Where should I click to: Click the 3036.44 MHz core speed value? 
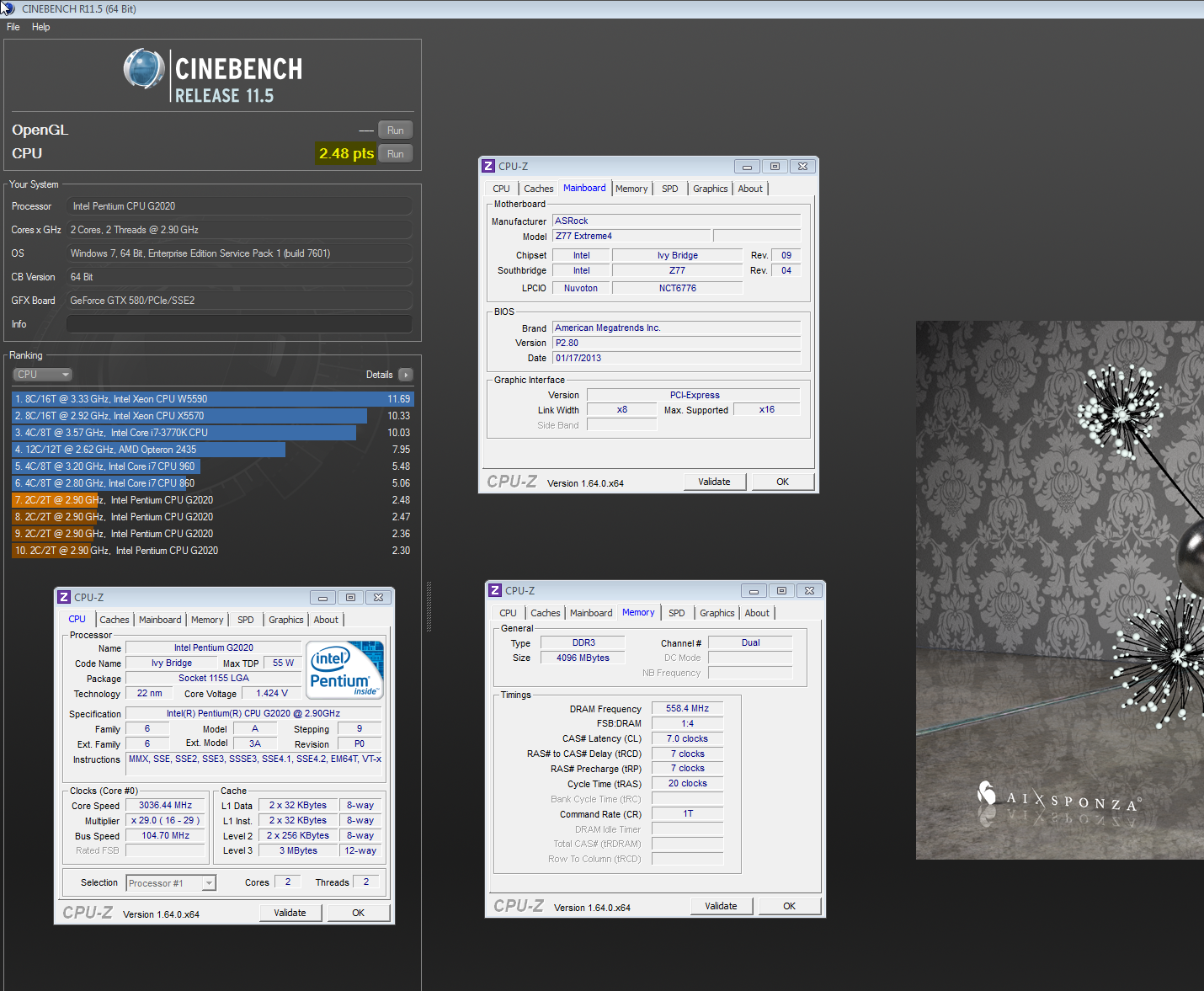tap(165, 806)
